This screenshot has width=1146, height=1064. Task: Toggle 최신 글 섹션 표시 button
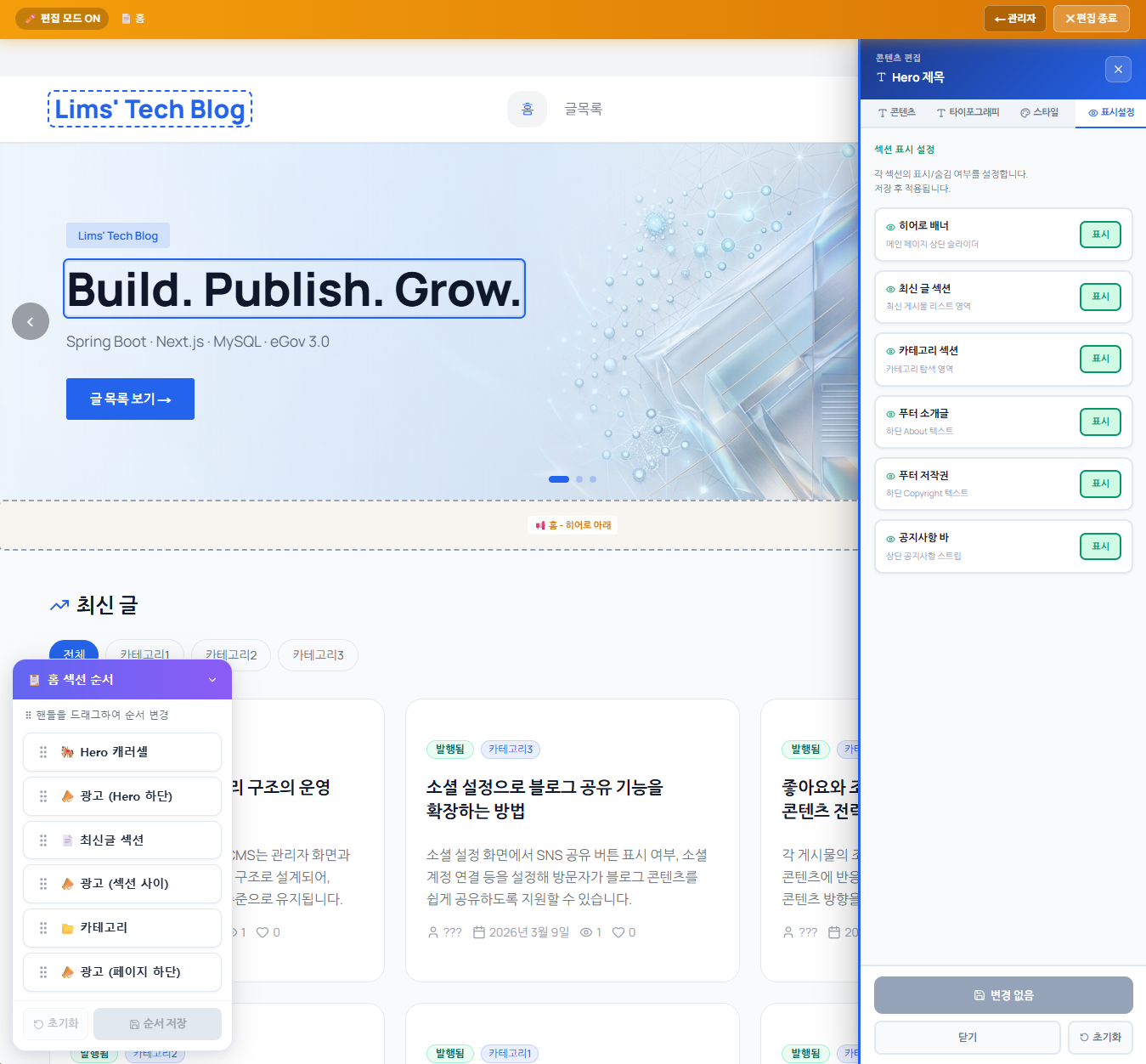click(1100, 297)
